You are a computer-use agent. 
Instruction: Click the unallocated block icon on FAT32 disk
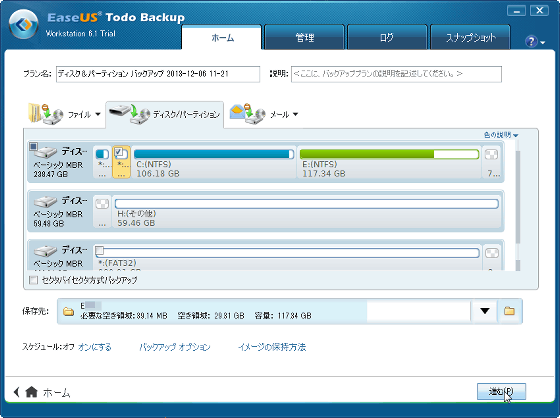pos(492,253)
